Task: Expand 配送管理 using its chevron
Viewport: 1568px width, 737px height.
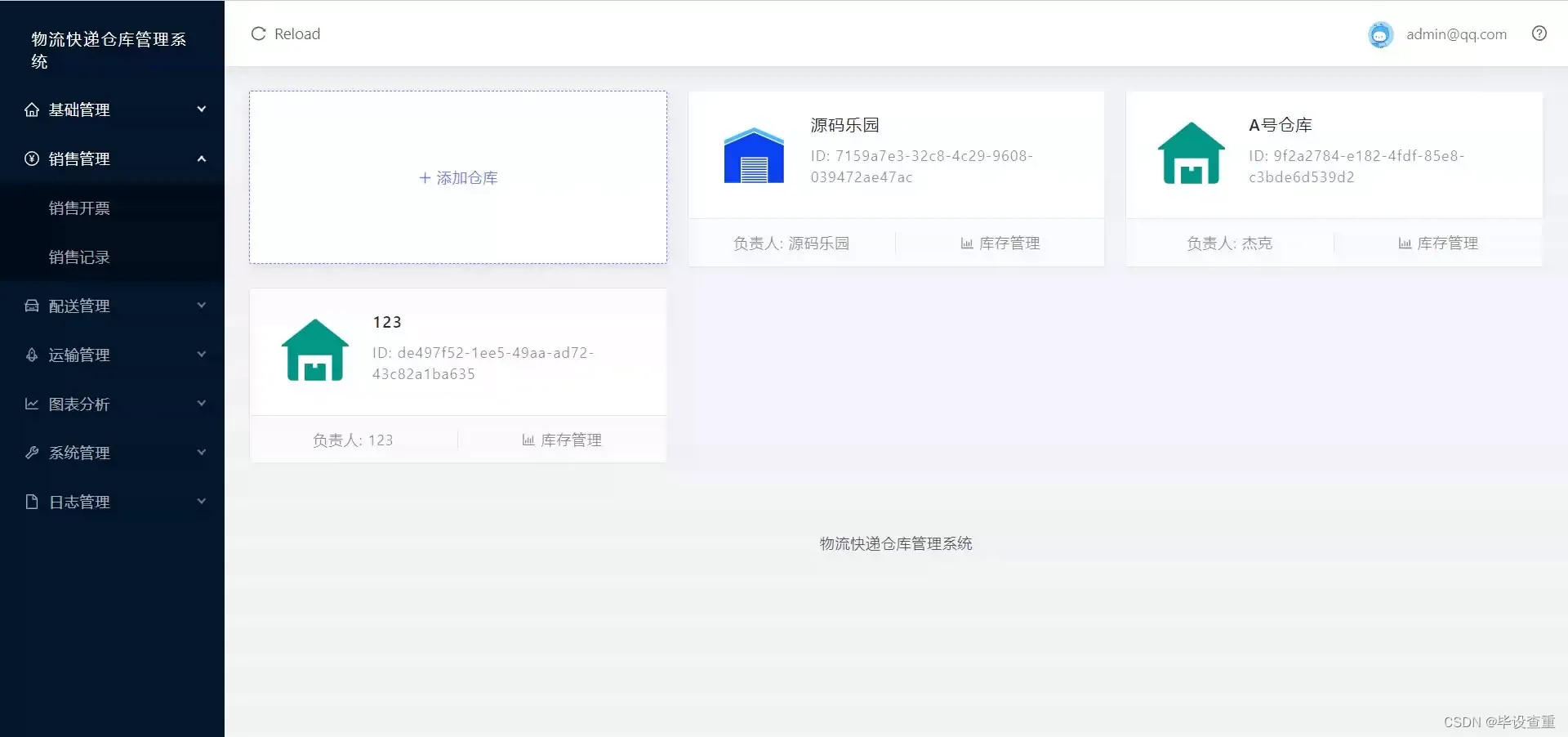Action: [202, 306]
